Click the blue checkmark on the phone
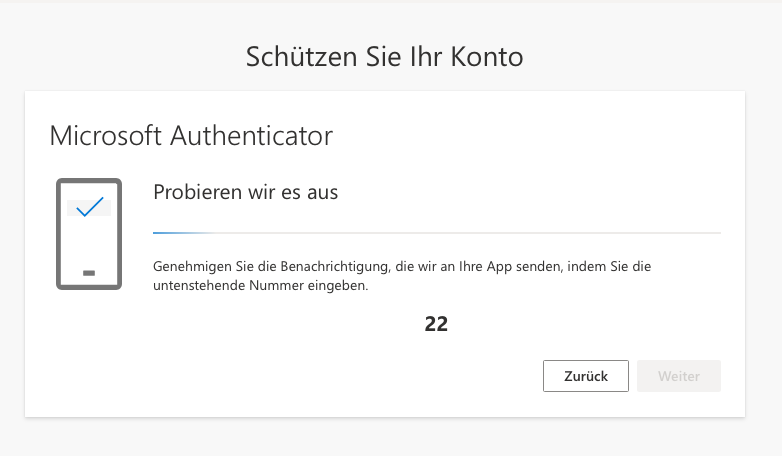The height and width of the screenshot is (456, 782). point(89,207)
